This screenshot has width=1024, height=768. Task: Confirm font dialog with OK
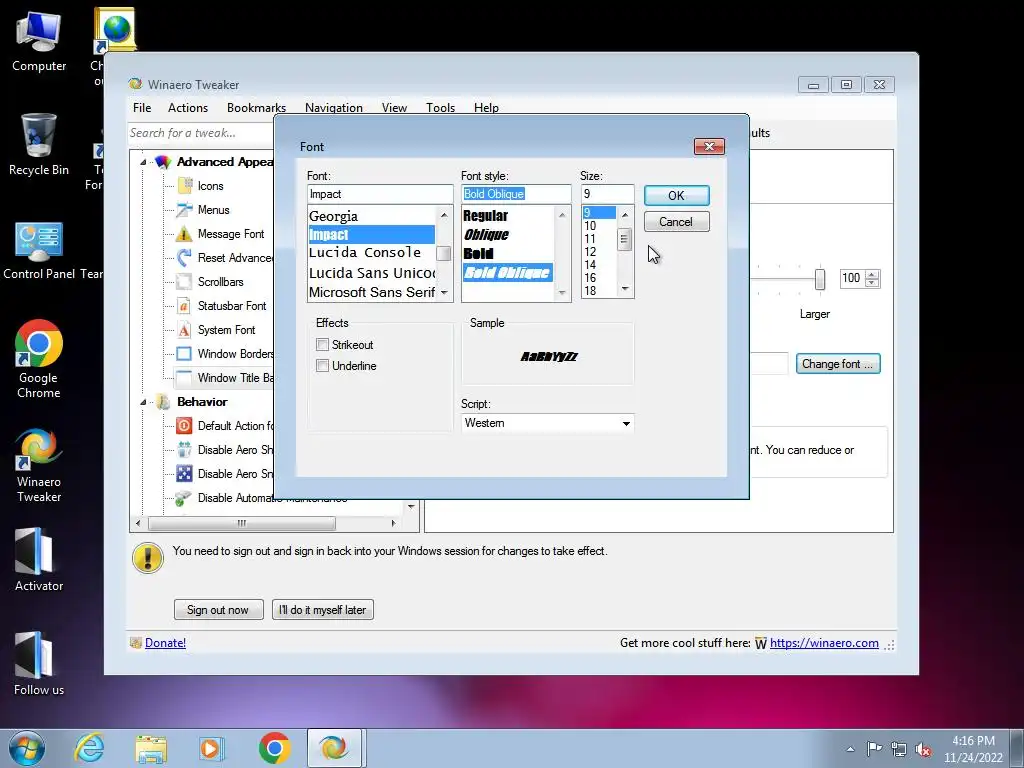click(677, 195)
